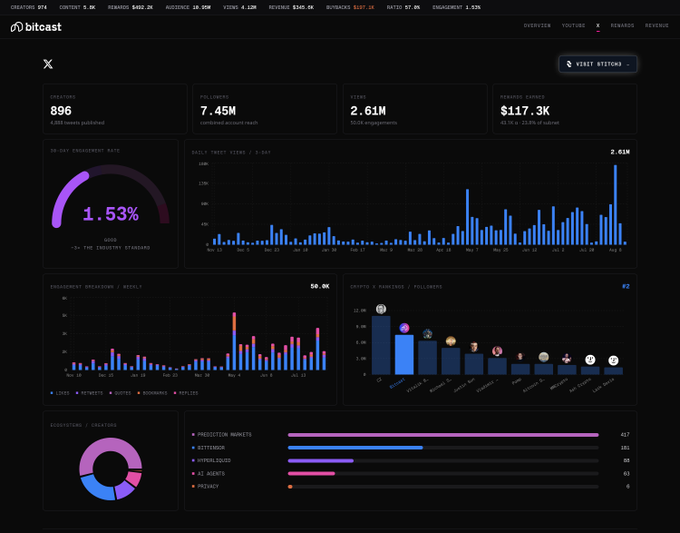Click the AI Agents ecosystem label
Image resolution: width=680 pixels, height=533 pixels.
pyautogui.click(x=211, y=474)
